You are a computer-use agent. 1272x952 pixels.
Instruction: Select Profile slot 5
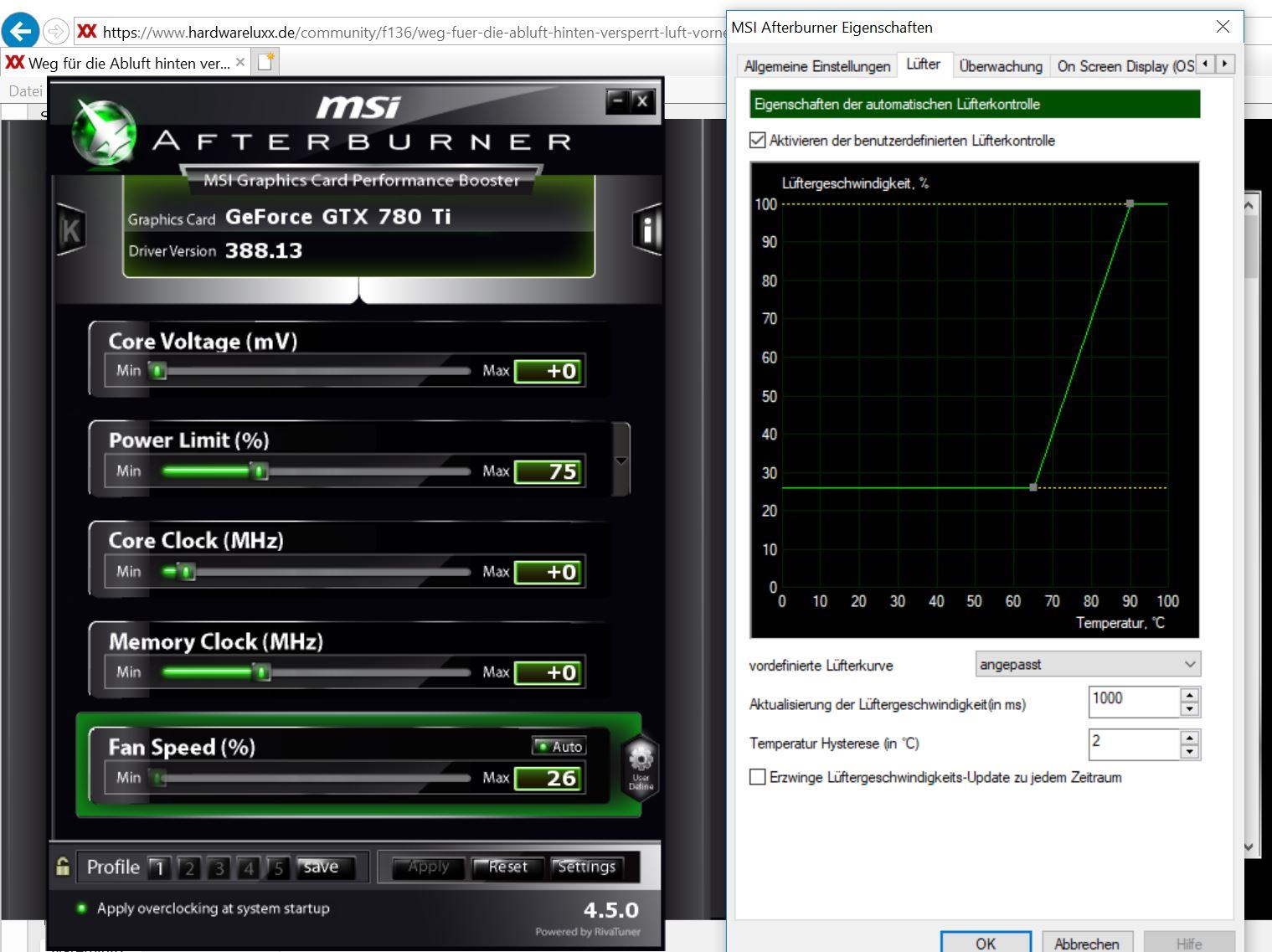(278, 868)
